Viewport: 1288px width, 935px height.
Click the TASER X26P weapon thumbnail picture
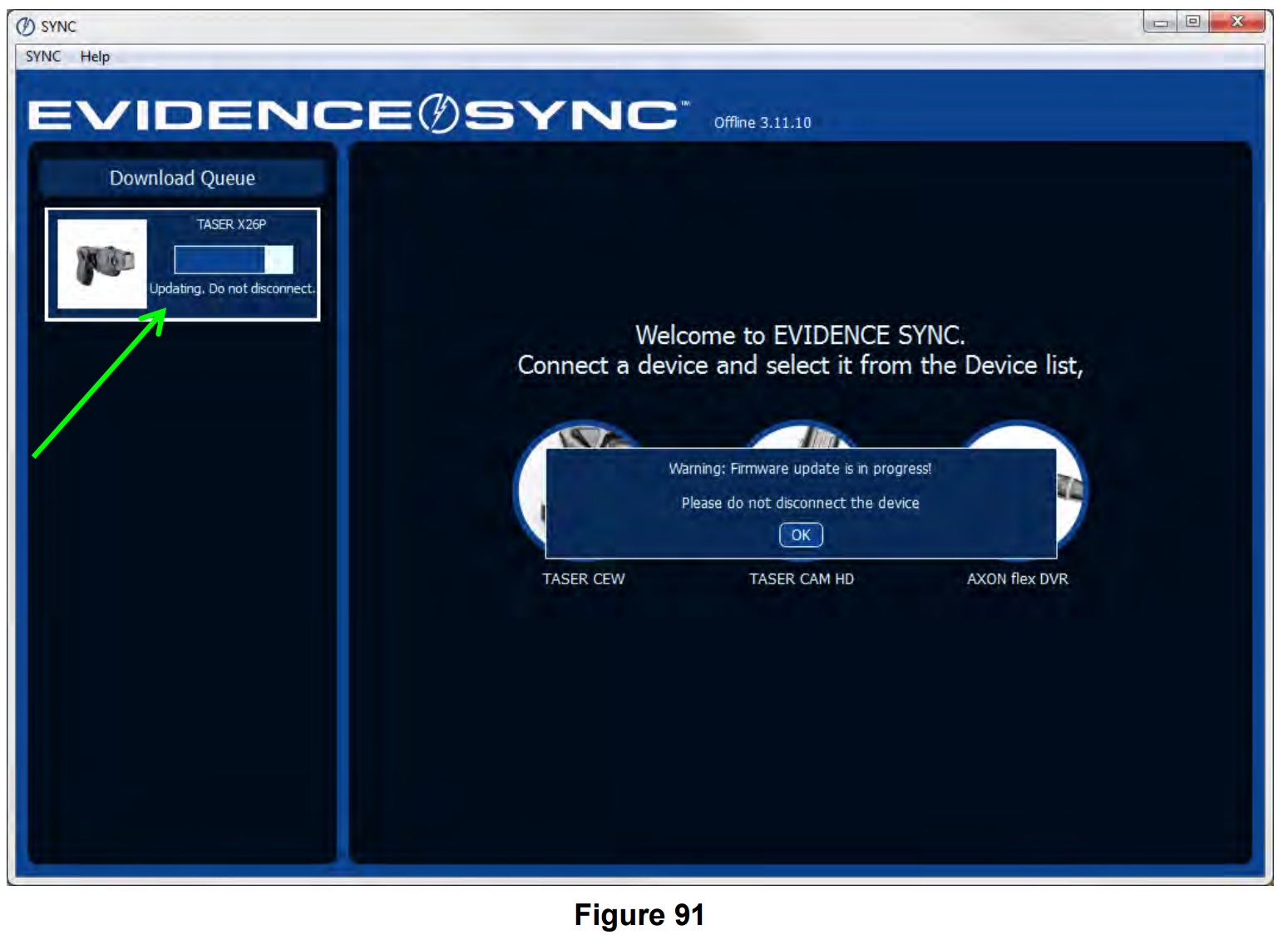[102, 264]
